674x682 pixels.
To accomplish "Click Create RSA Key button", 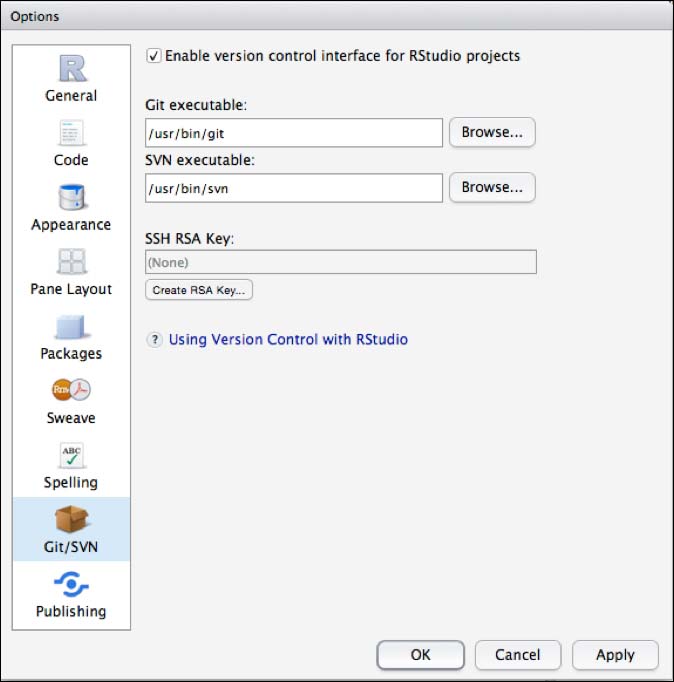I will pos(199,290).
